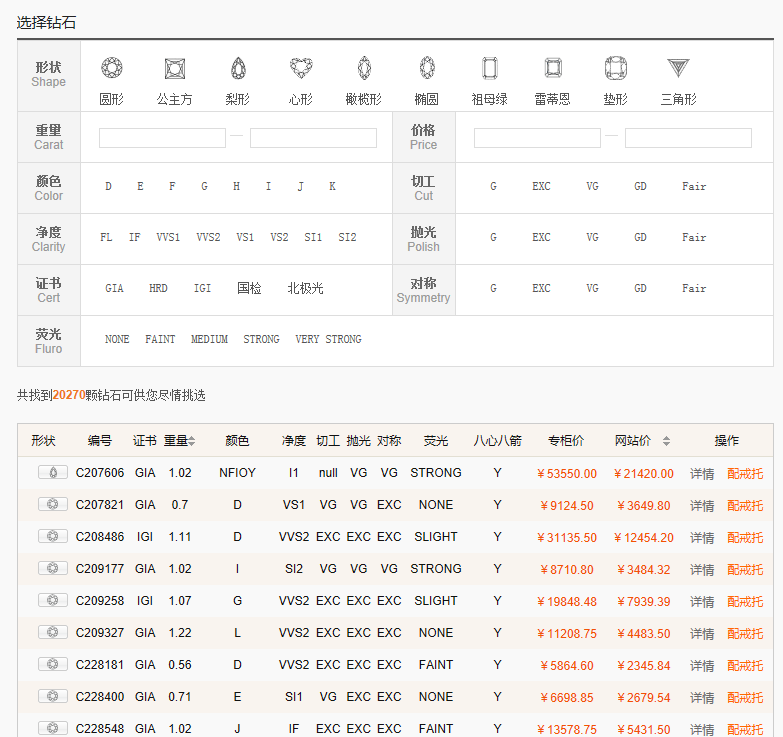
Task: Click shape thumbnail for row C209177
Action: click(x=52, y=569)
